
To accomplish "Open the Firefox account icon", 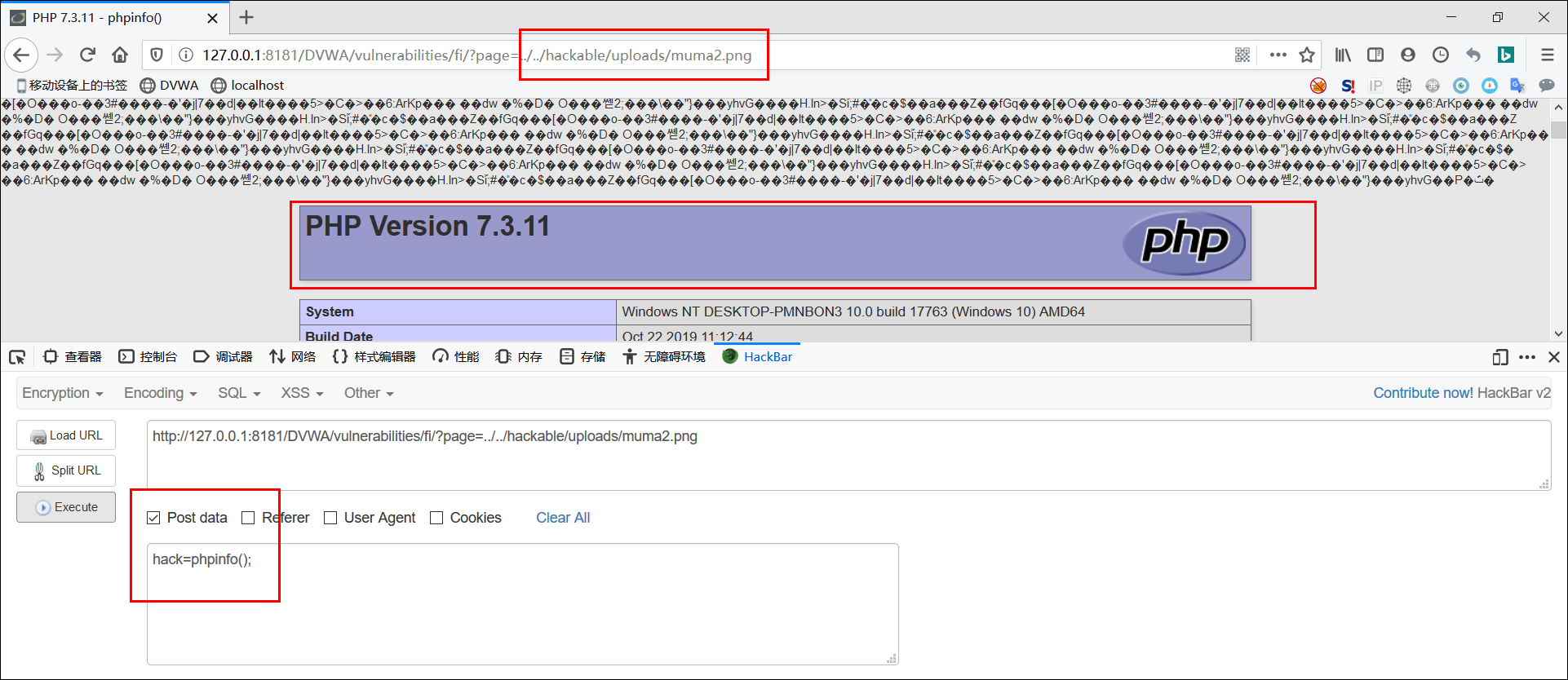I will (1408, 55).
